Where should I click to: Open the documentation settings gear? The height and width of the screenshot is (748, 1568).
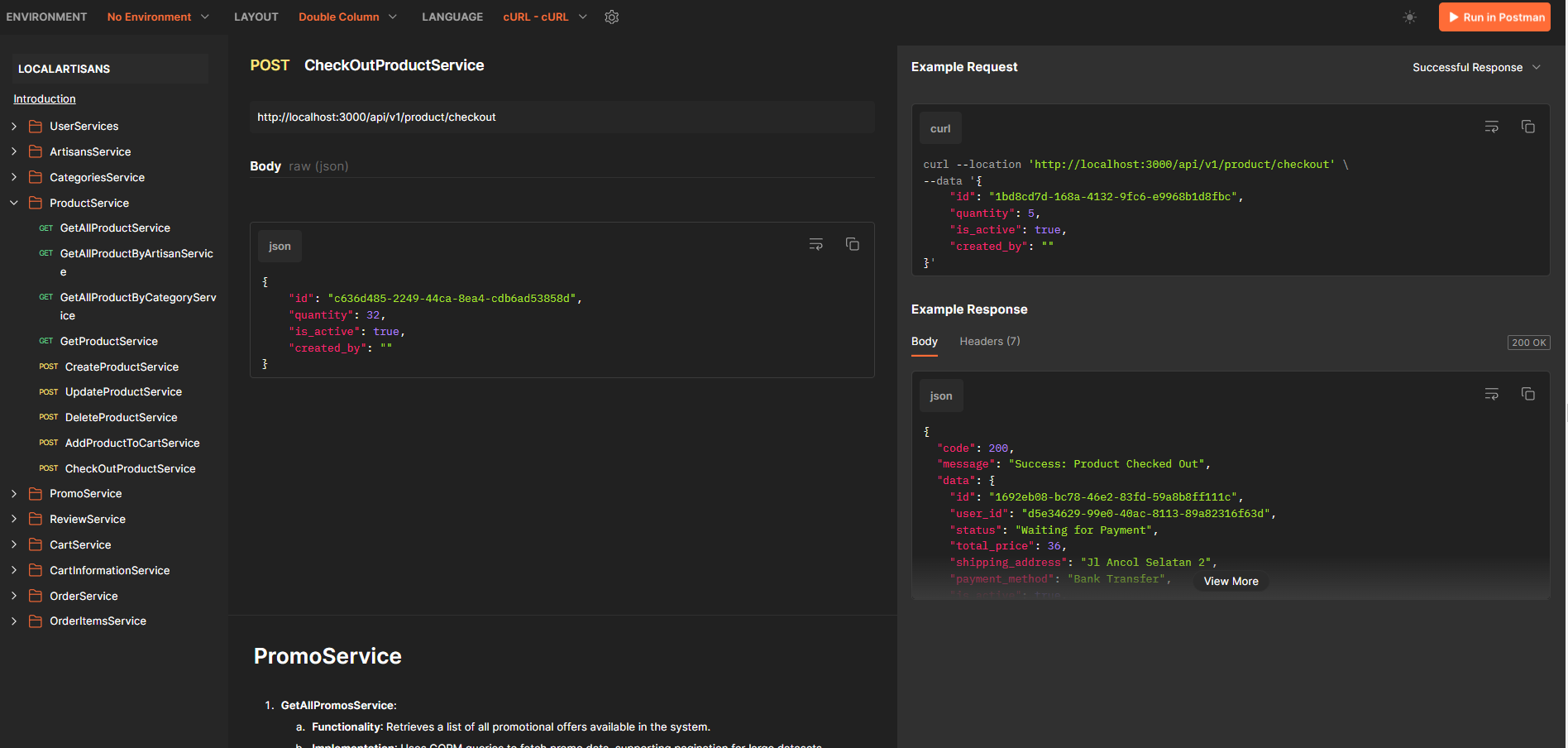click(x=611, y=17)
